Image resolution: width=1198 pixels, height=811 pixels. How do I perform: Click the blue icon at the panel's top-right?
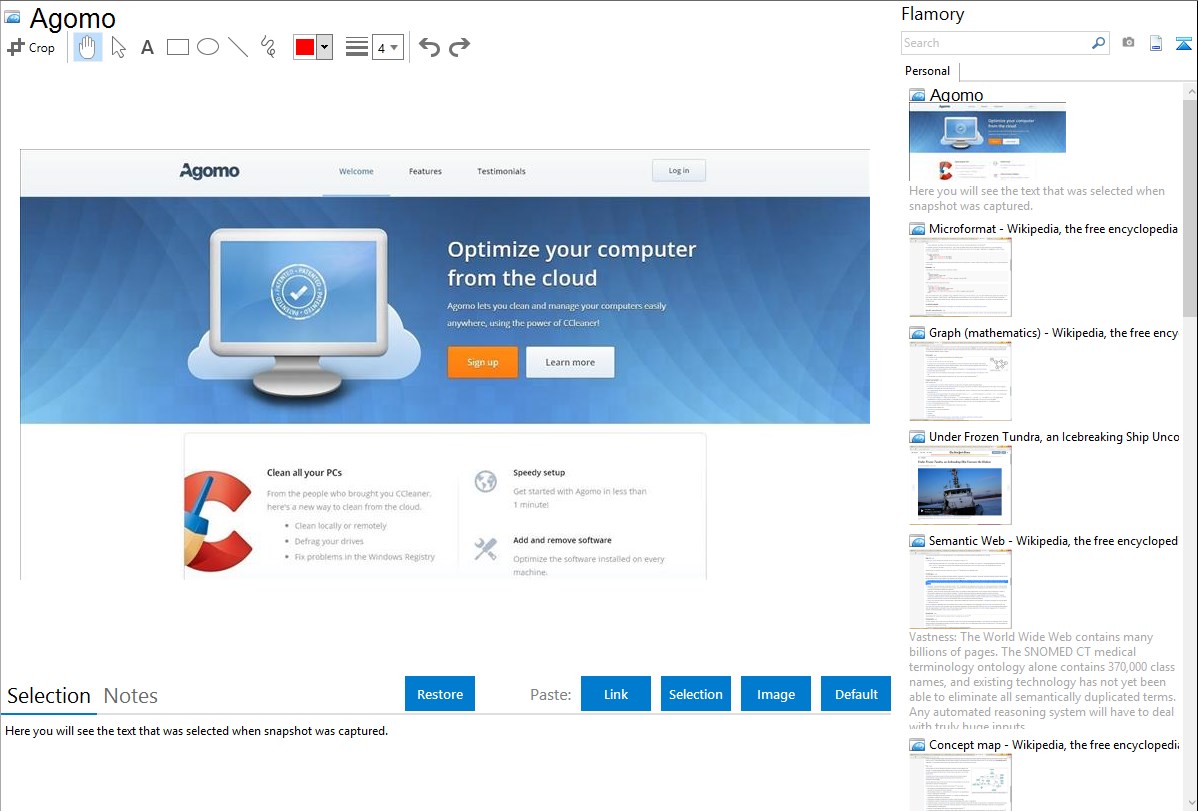[x=1183, y=43]
